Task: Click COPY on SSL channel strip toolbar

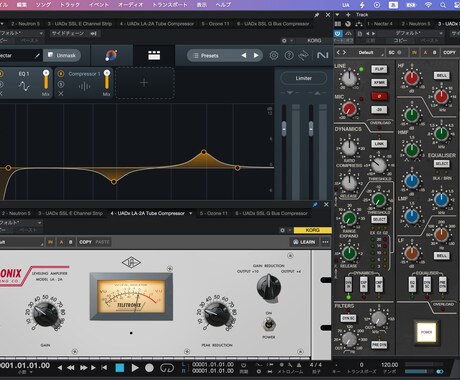Action: point(449,53)
